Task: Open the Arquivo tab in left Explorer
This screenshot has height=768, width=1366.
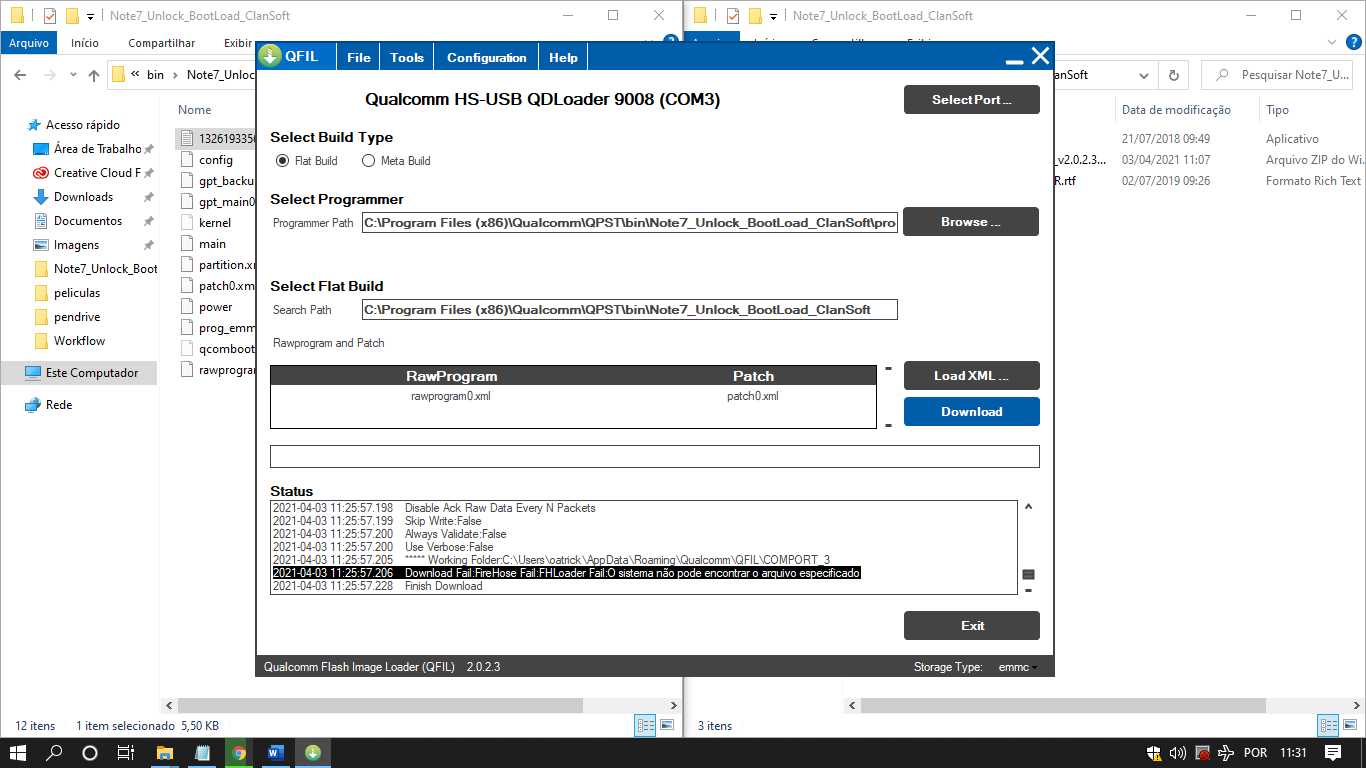Action: click(29, 43)
